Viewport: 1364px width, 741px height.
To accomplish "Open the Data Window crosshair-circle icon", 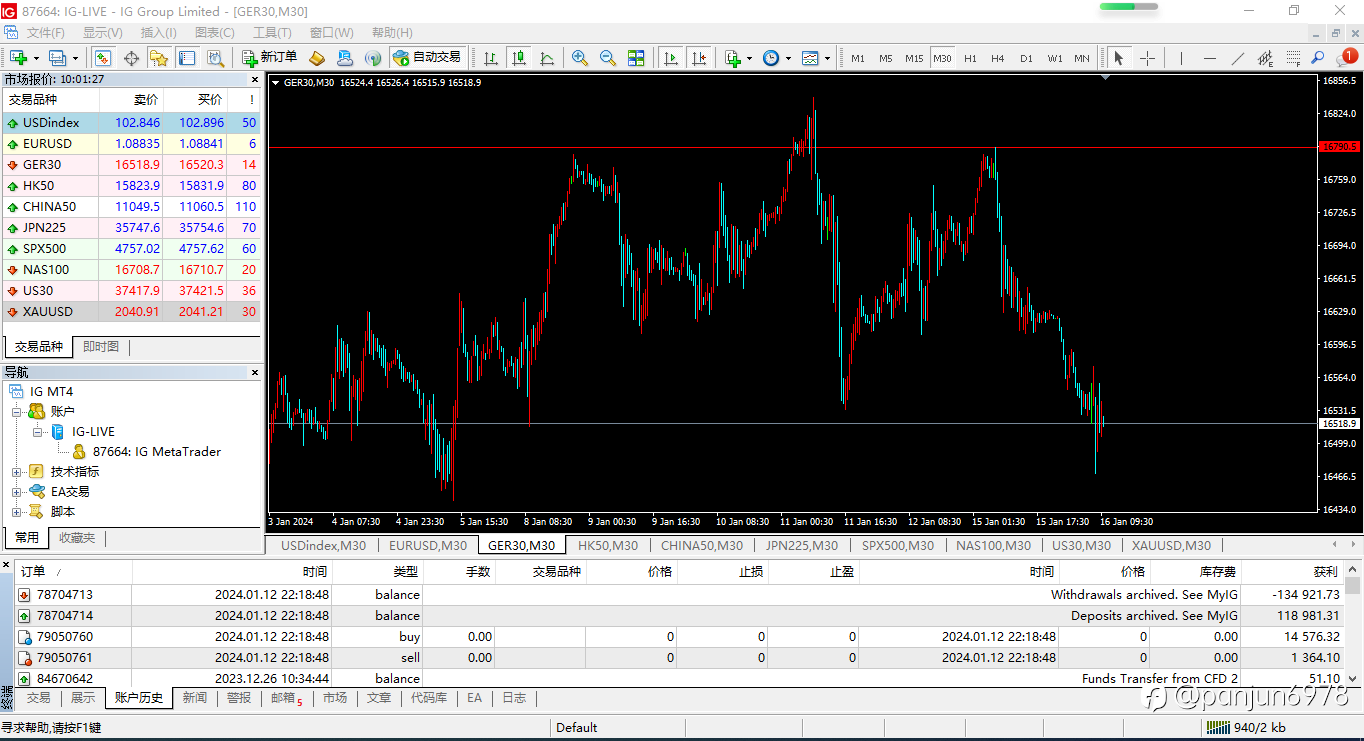I will click(131, 58).
